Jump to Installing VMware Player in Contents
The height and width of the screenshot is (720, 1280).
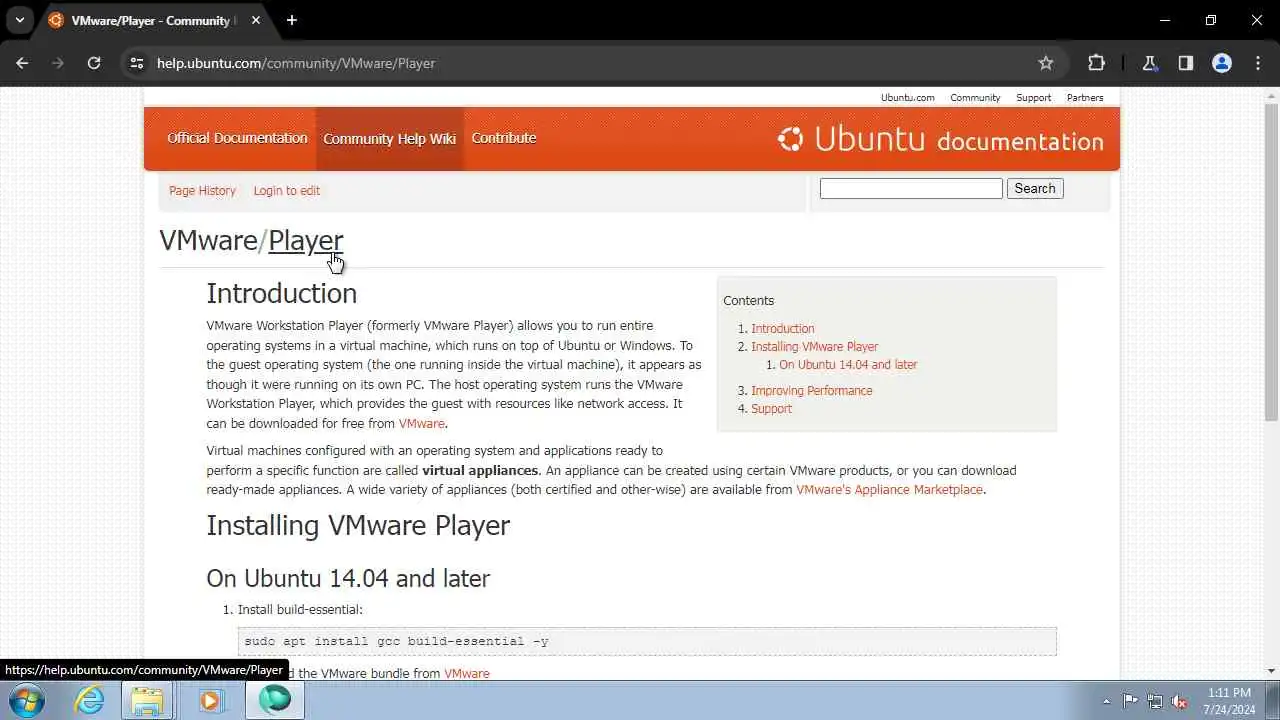815,346
